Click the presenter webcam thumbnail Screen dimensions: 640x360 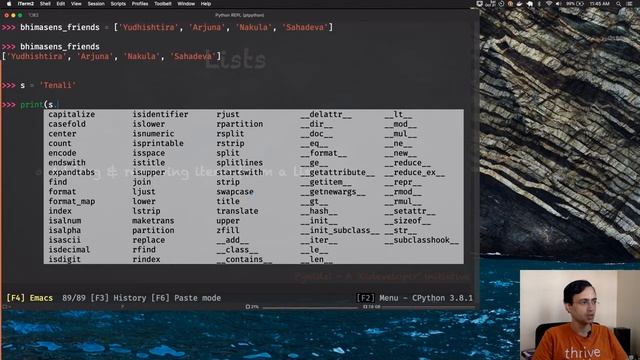pos(580,315)
